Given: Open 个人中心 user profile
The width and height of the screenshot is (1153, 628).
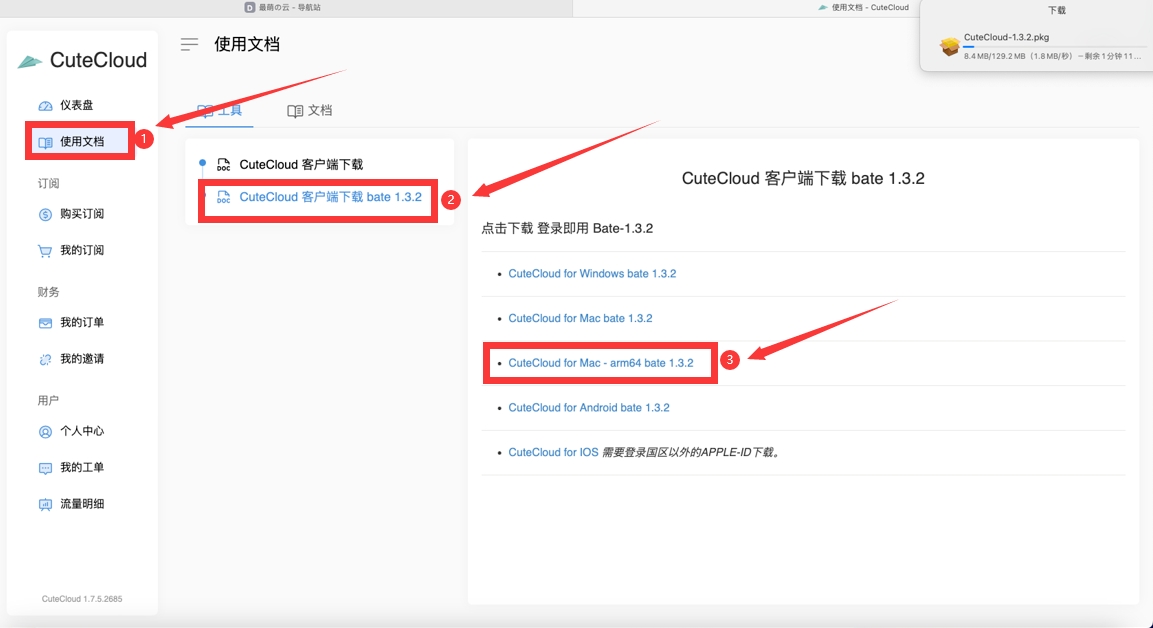Looking at the screenshot, I should [x=81, y=431].
